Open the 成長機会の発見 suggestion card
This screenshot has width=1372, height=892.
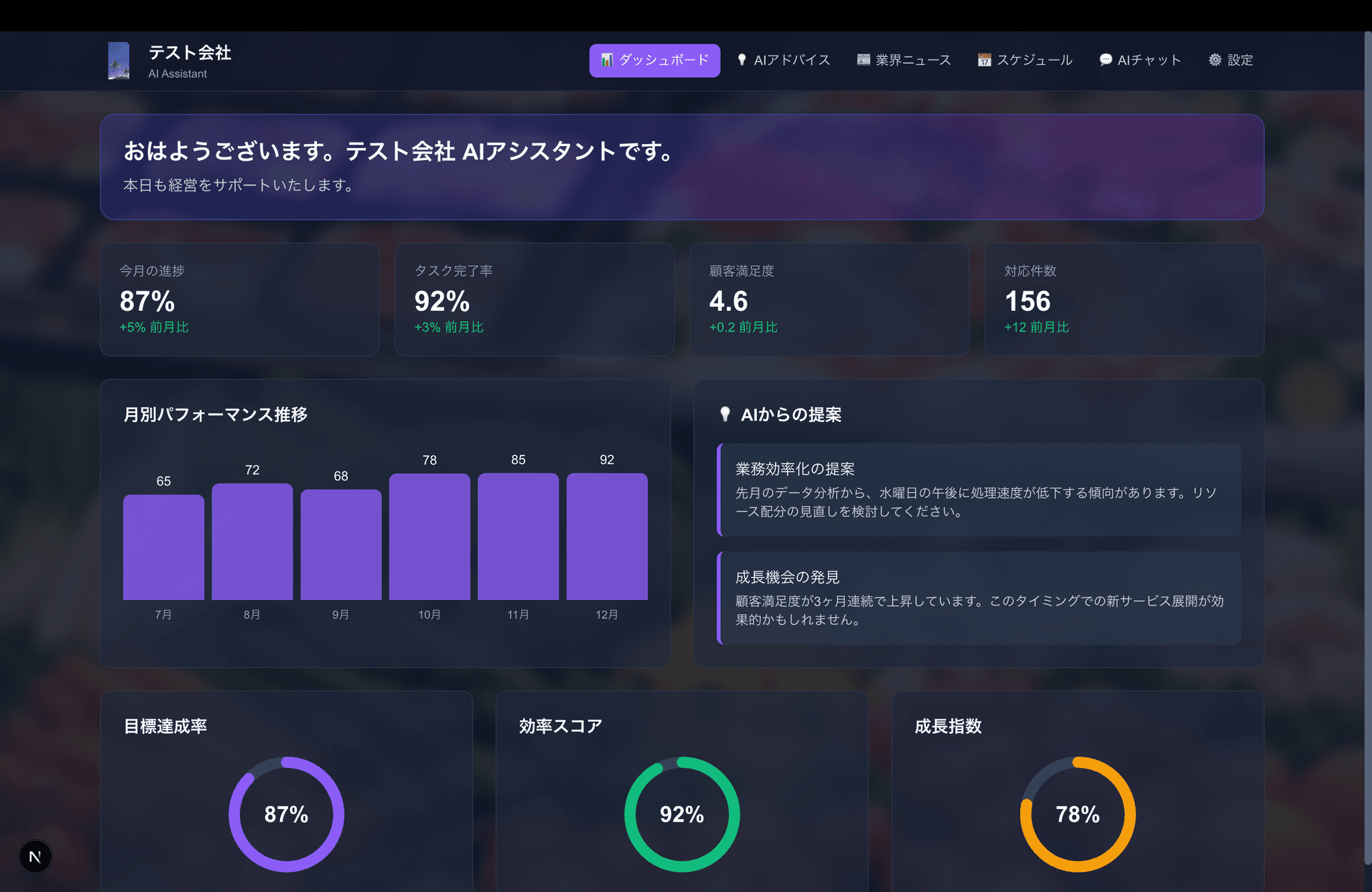979,597
